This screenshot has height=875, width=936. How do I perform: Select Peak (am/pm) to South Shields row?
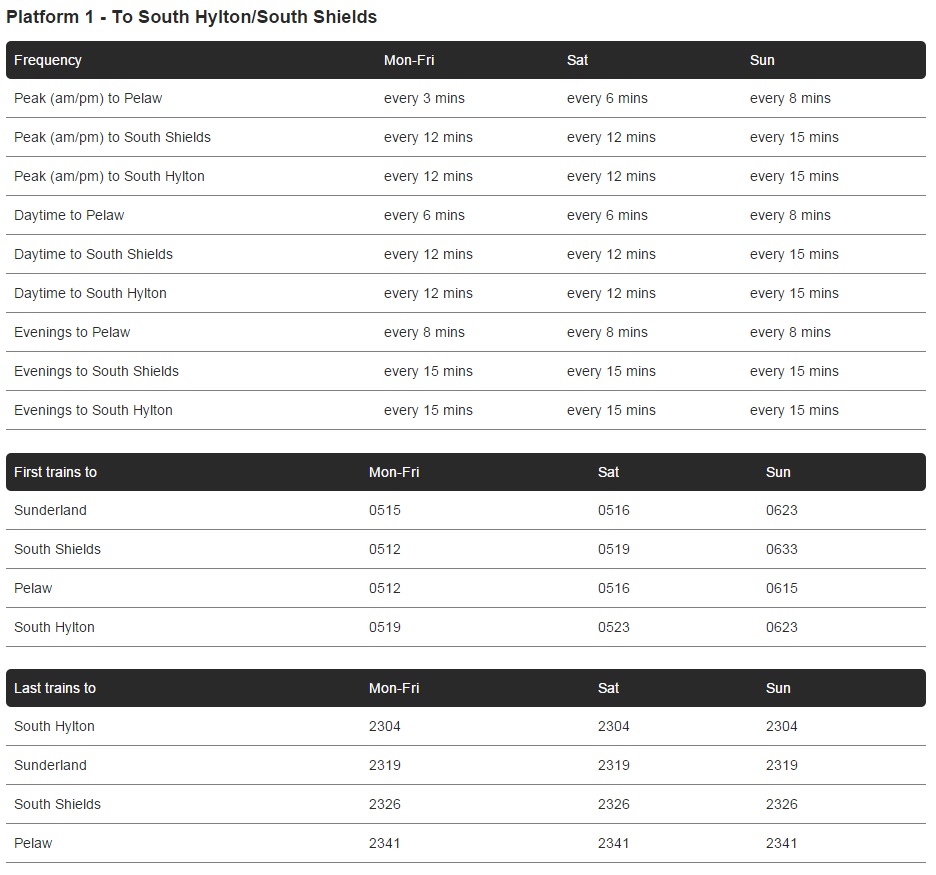[x=466, y=137]
